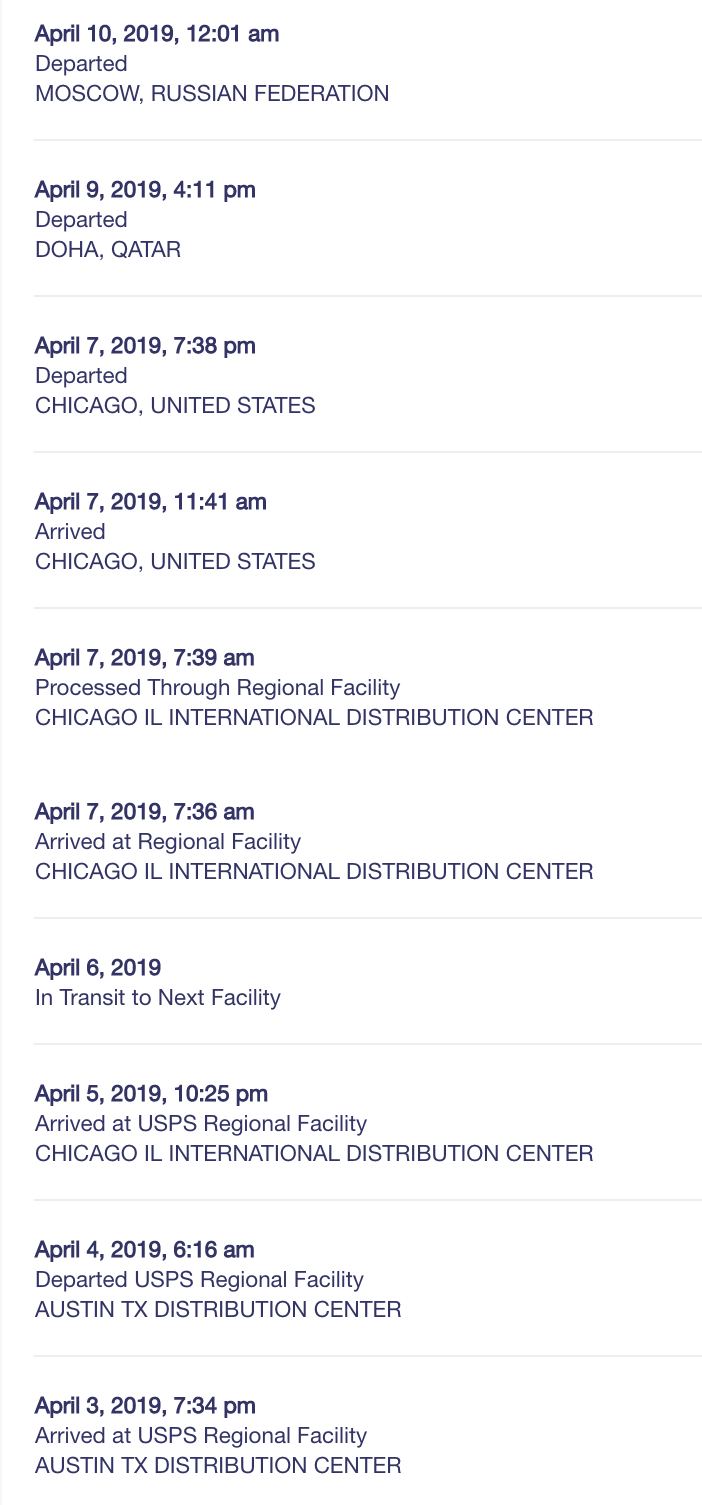Select 'In Transit to Next Facility' status
This screenshot has width=702, height=1505.
click(x=158, y=997)
